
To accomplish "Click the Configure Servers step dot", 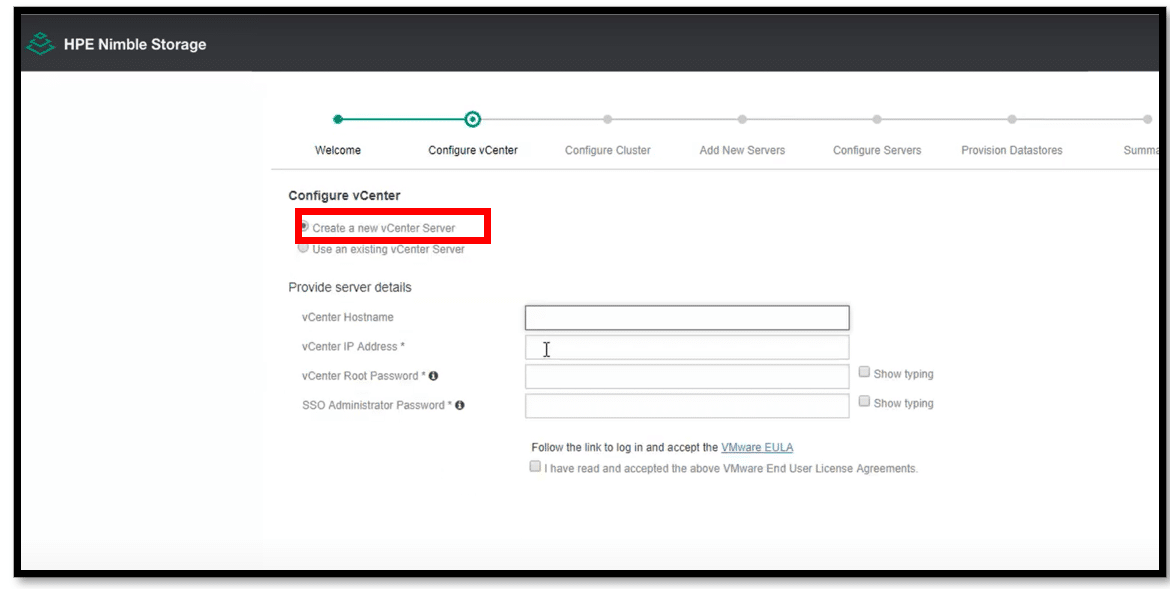I will click(x=877, y=119).
